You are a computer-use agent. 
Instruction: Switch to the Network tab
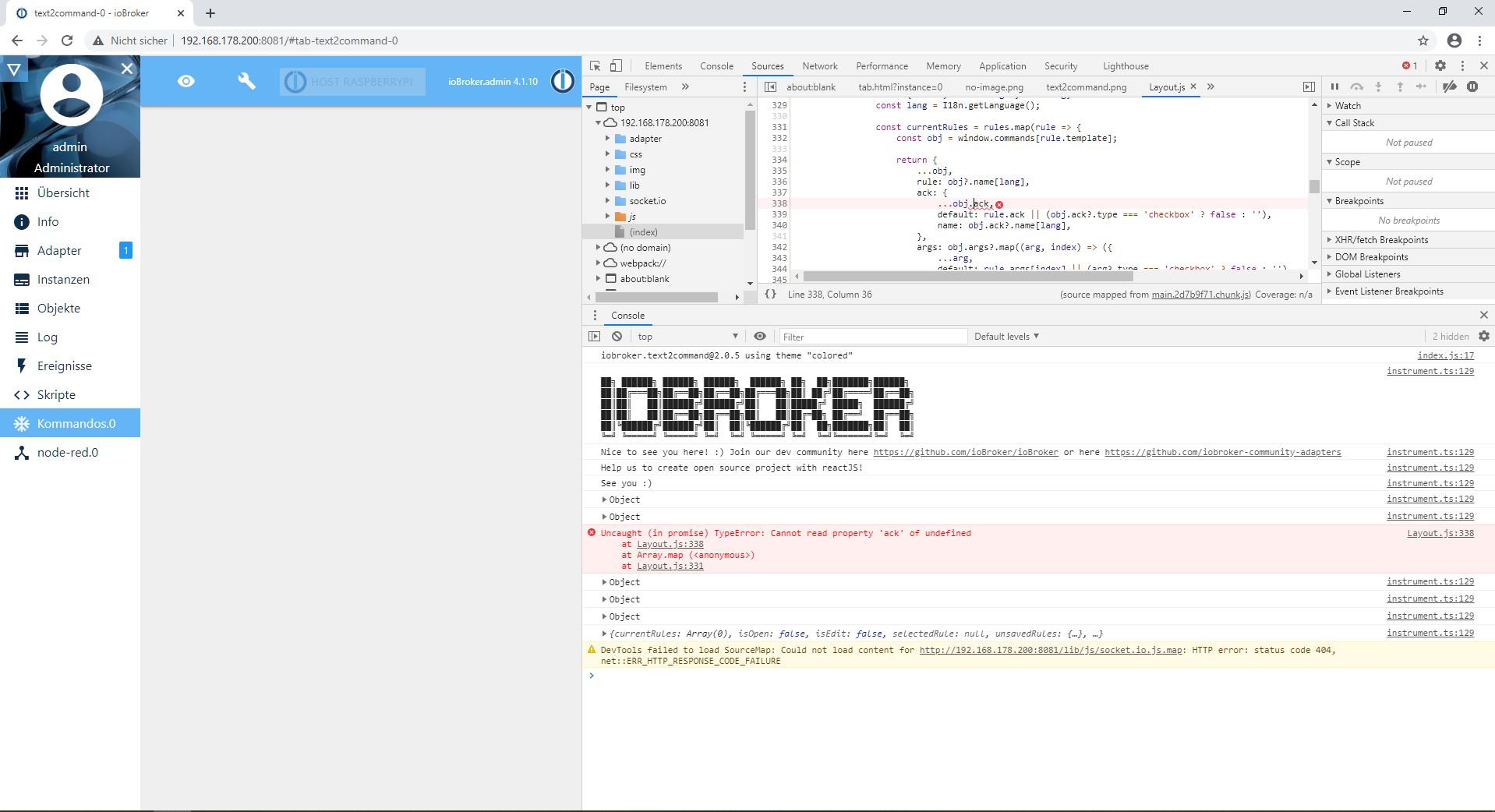click(x=819, y=65)
